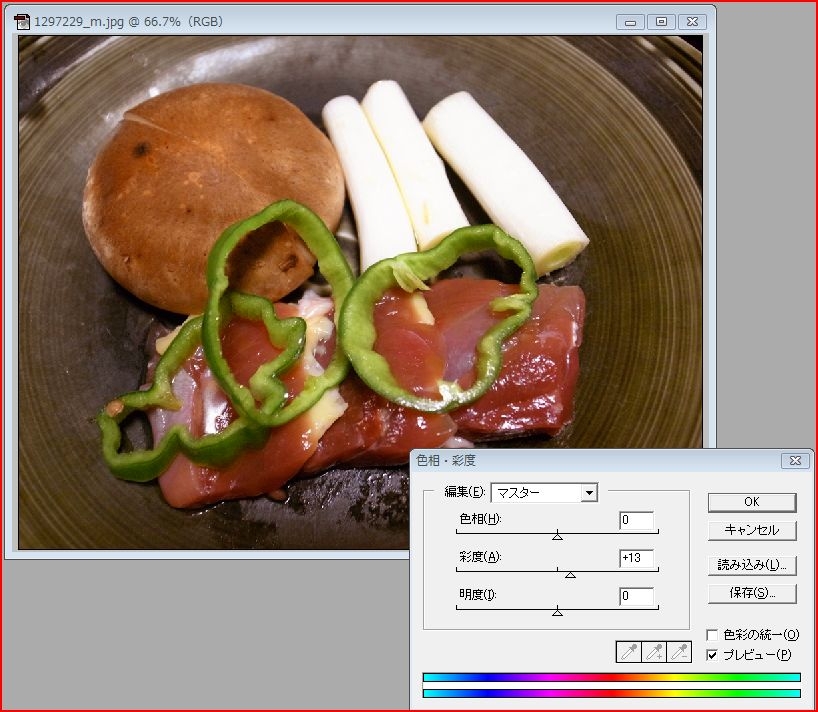818x712 pixels.
Task: Click the 明度 value input field
Action: click(636, 596)
